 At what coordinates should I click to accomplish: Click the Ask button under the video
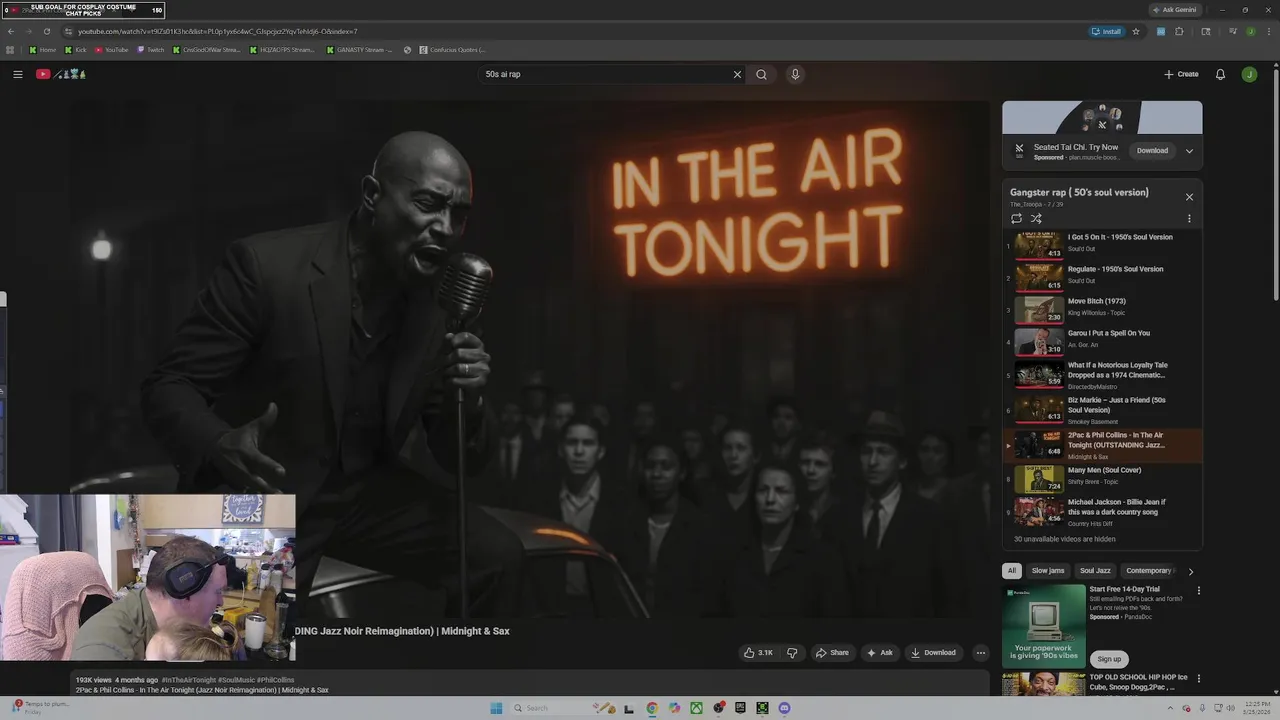pyautogui.click(x=879, y=652)
